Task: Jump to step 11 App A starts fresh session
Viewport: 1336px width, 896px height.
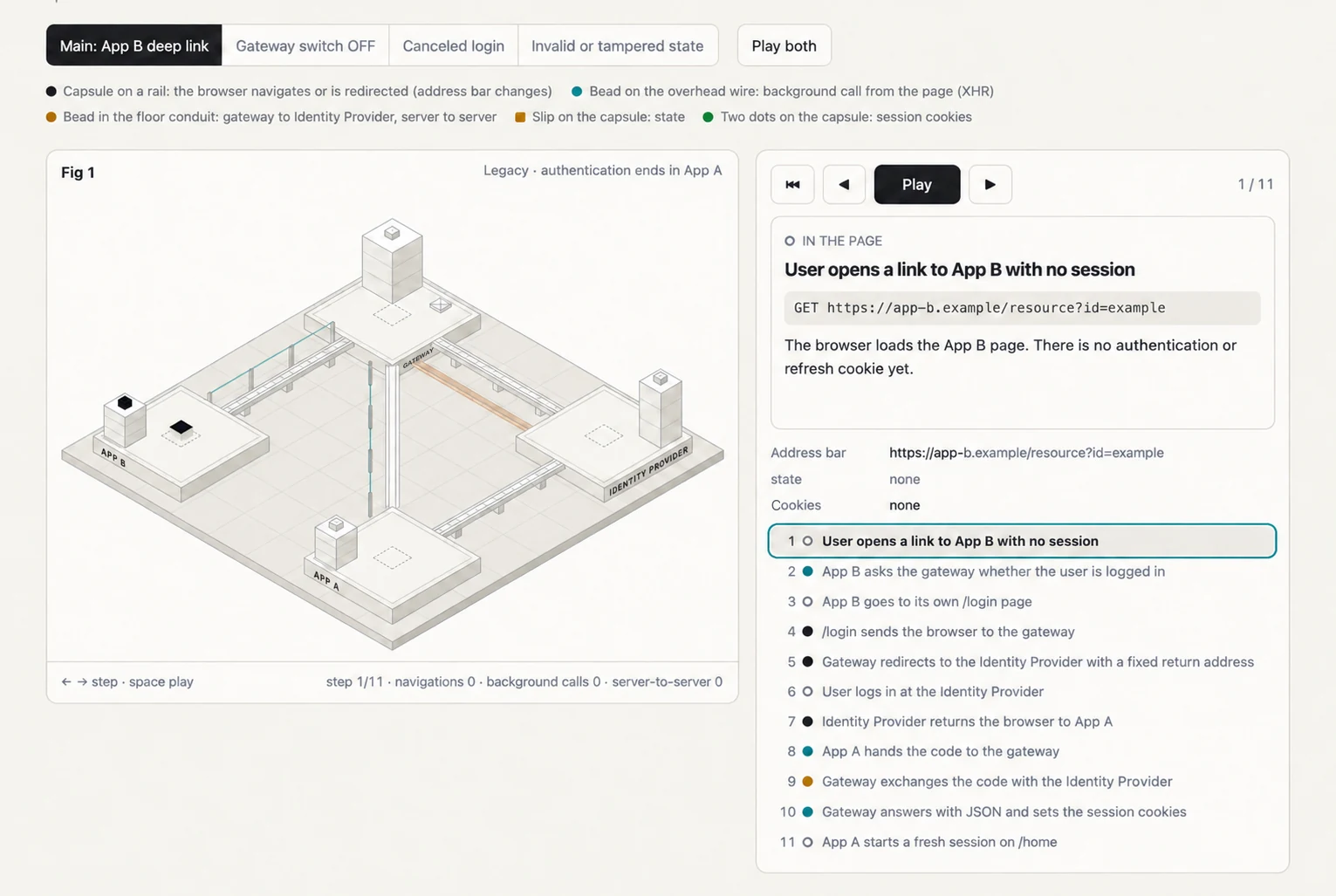Action: (x=1022, y=842)
